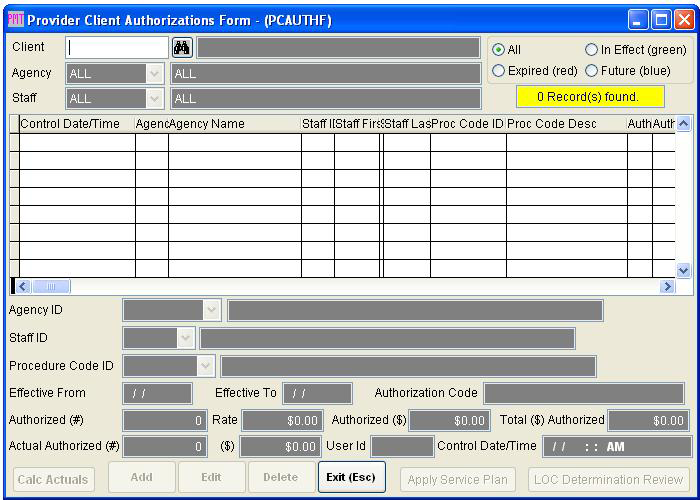700x500 pixels.
Task: Click the LOC Determination Review button
Action: (608, 479)
